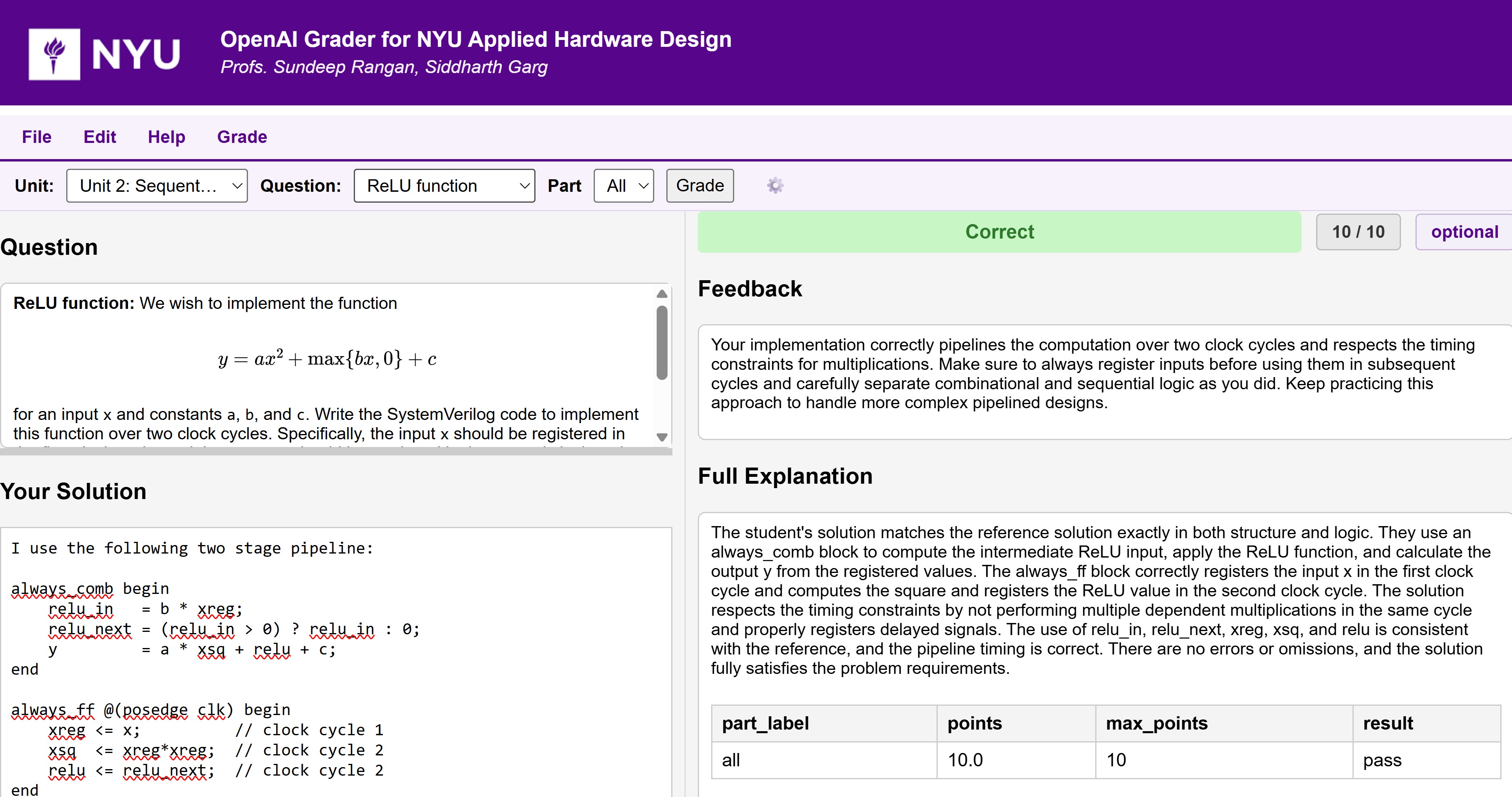Open the Edit menu

[x=100, y=137]
